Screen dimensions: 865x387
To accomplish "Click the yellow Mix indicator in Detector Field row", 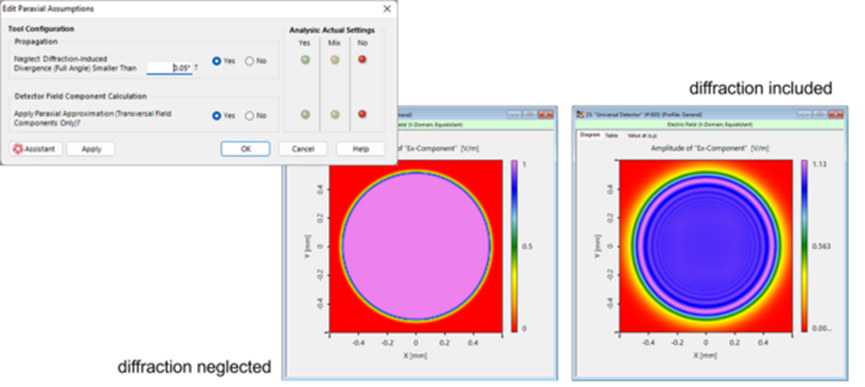I will (x=334, y=114).
